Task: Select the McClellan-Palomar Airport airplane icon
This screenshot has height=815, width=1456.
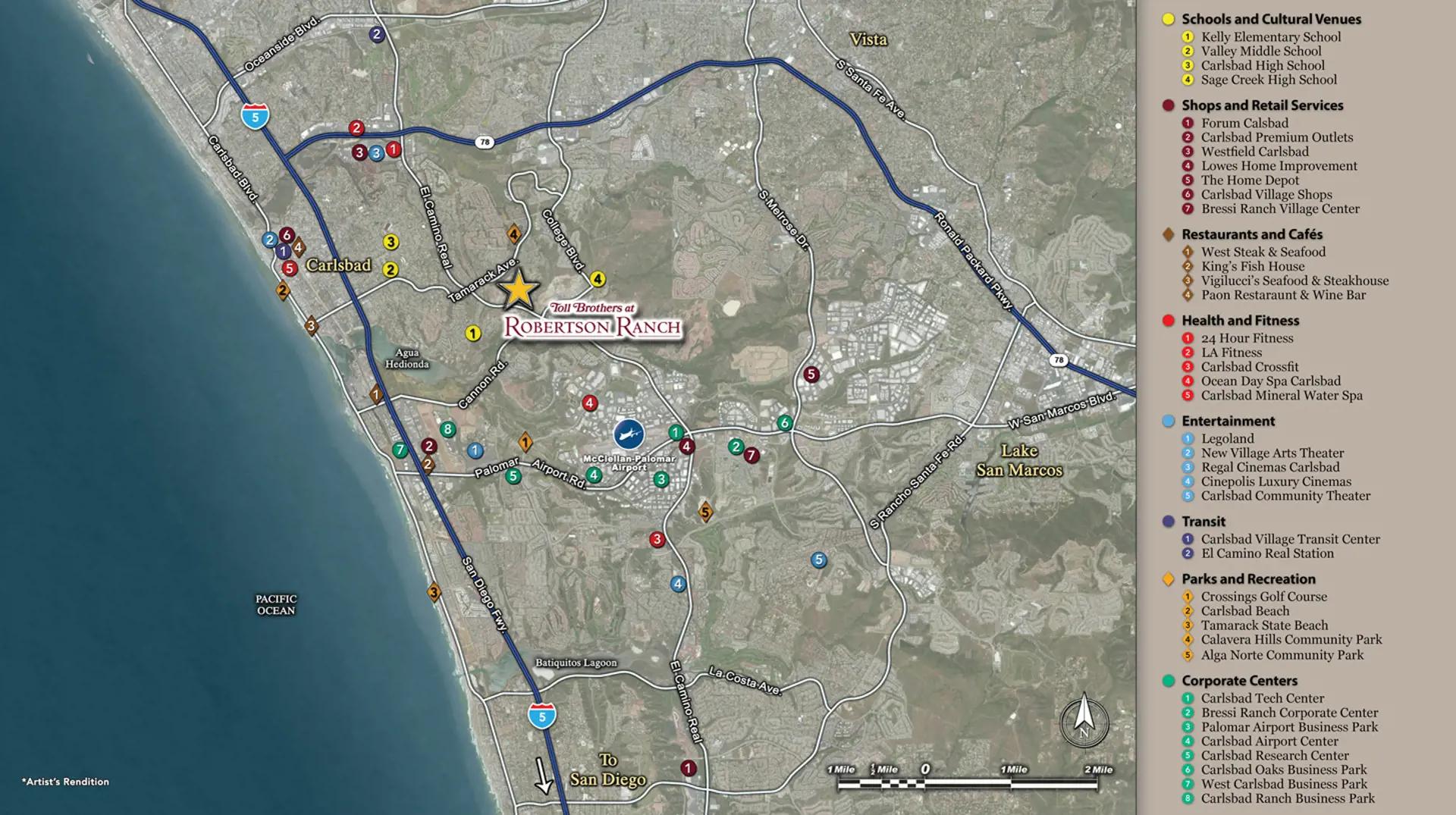Action: pyautogui.click(x=628, y=434)
